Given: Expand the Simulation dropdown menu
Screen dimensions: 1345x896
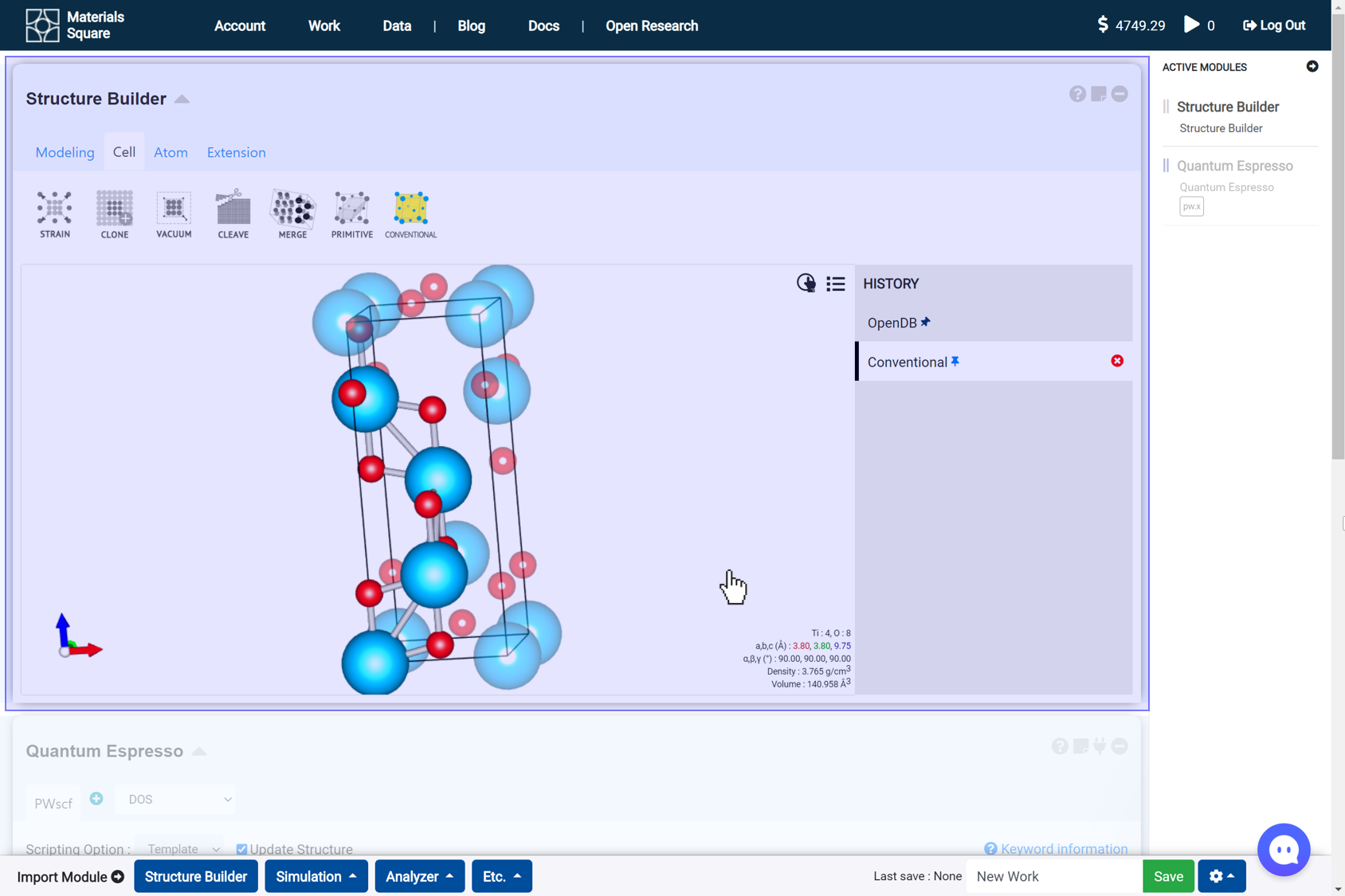Looking at the screenshot, I should (x=316, y=876).
